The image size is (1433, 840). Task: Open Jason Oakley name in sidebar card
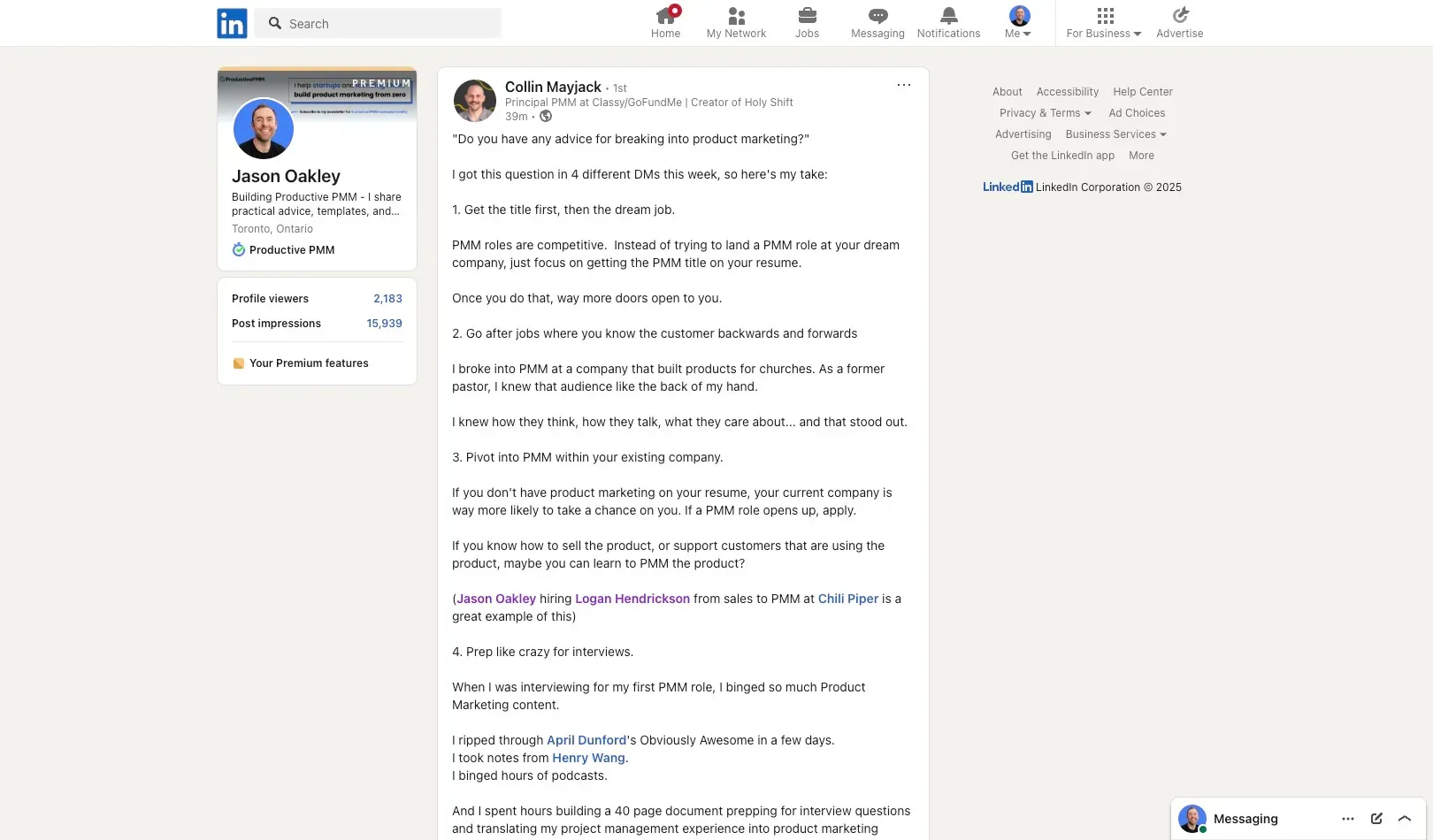pos(286,176)
